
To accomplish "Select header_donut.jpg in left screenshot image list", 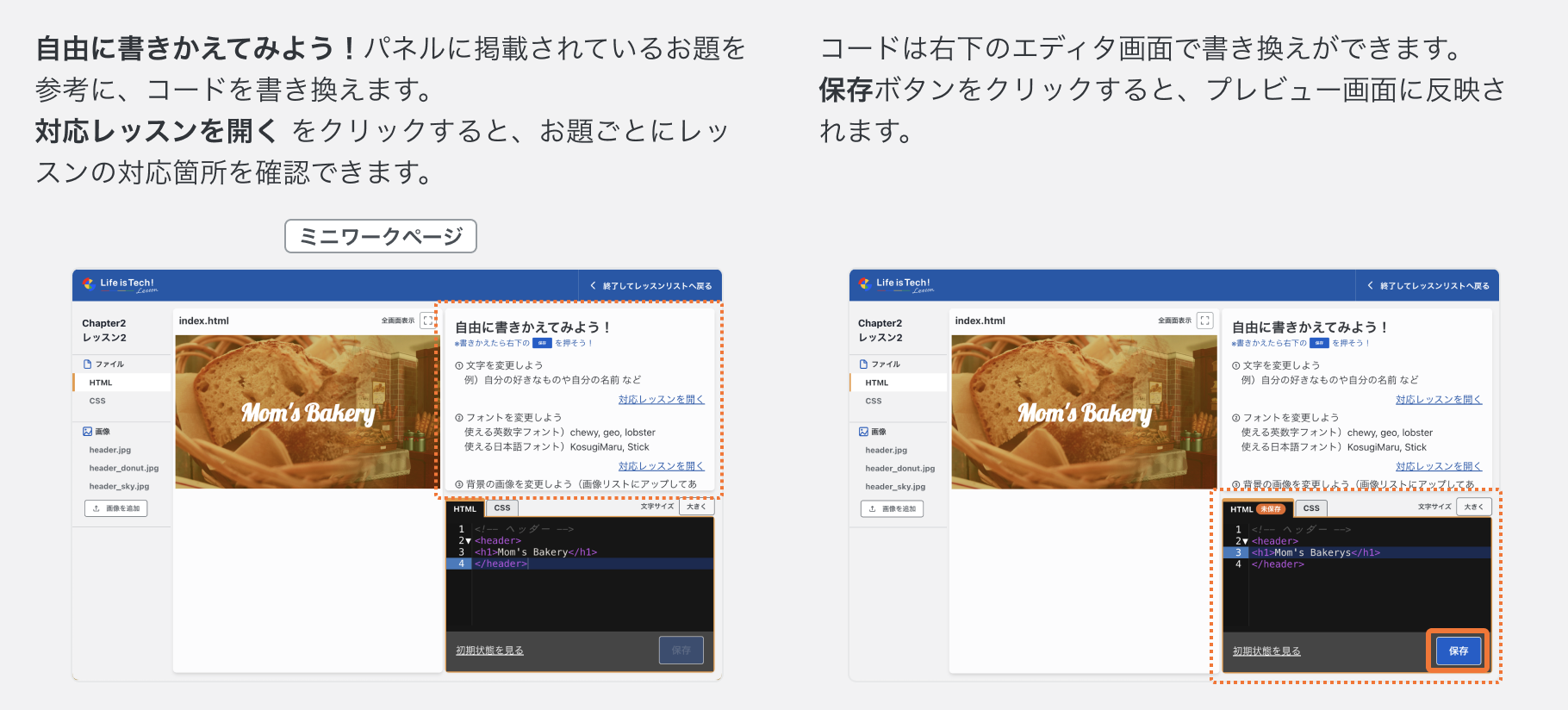I will (124, 468).
